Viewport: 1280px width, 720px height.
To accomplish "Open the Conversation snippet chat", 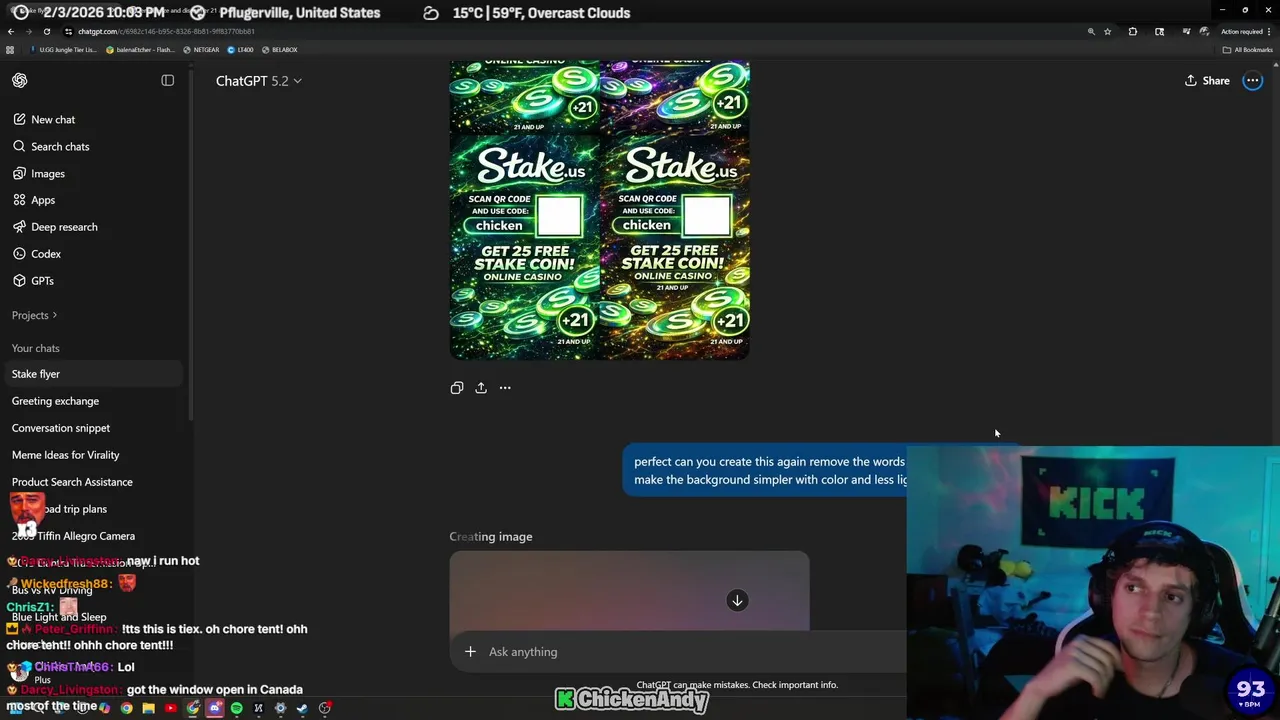I will (61, 428).
